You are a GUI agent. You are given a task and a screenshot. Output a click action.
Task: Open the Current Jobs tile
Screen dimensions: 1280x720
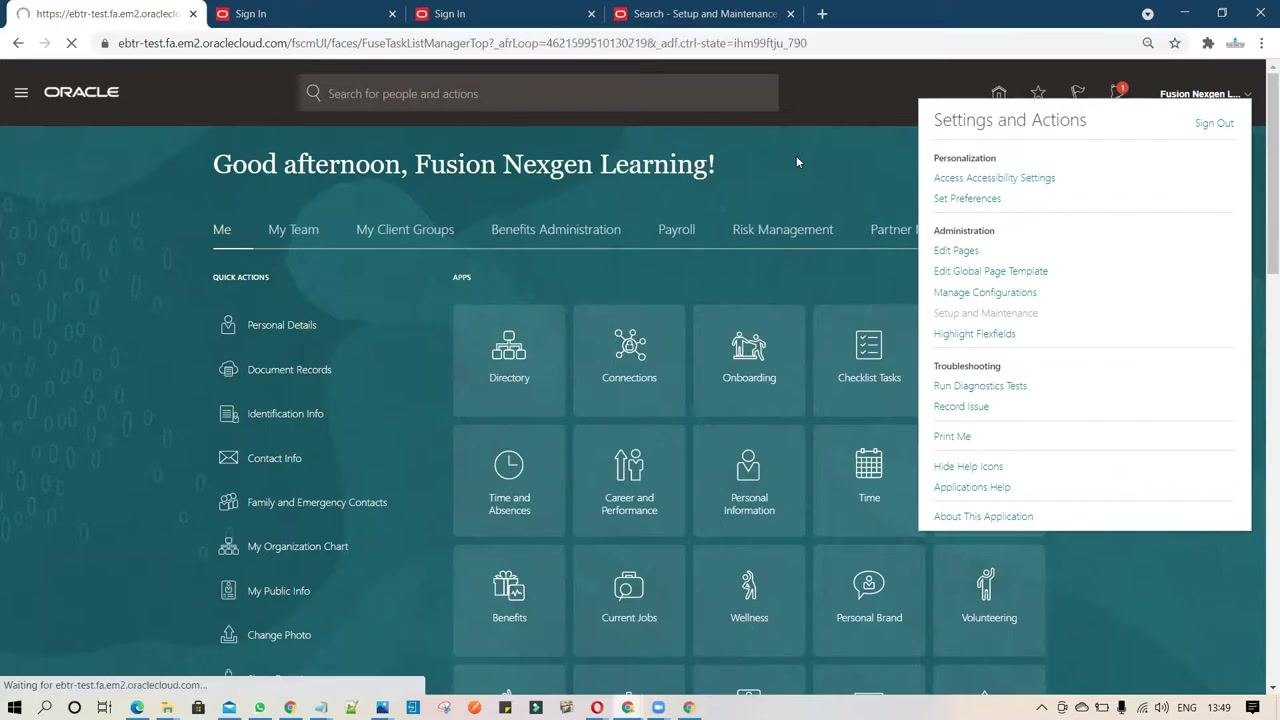[x=629, y=600]
